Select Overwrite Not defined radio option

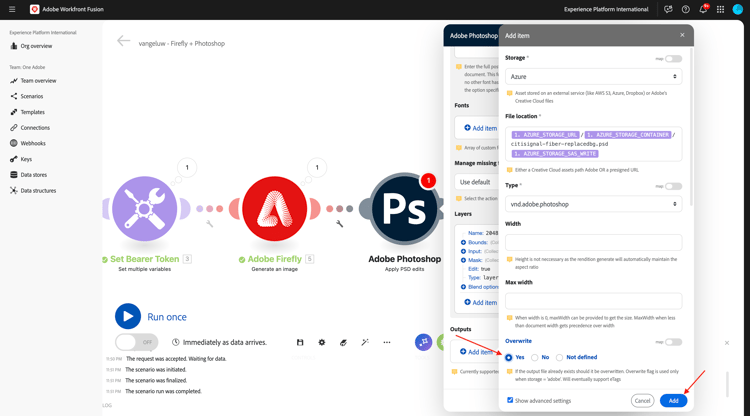click(x=559, y=358)
